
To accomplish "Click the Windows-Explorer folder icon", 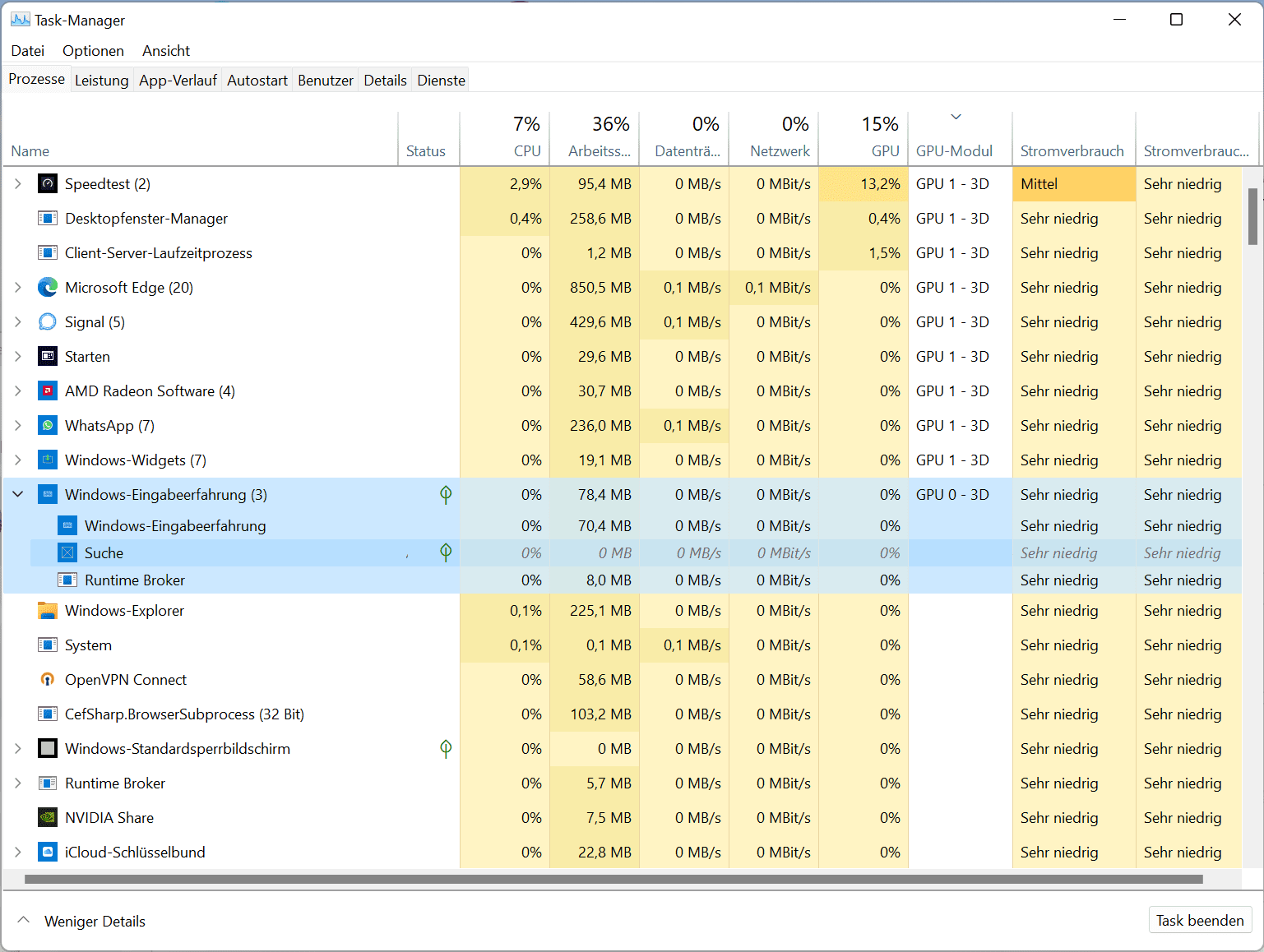I will pos(48,611).
